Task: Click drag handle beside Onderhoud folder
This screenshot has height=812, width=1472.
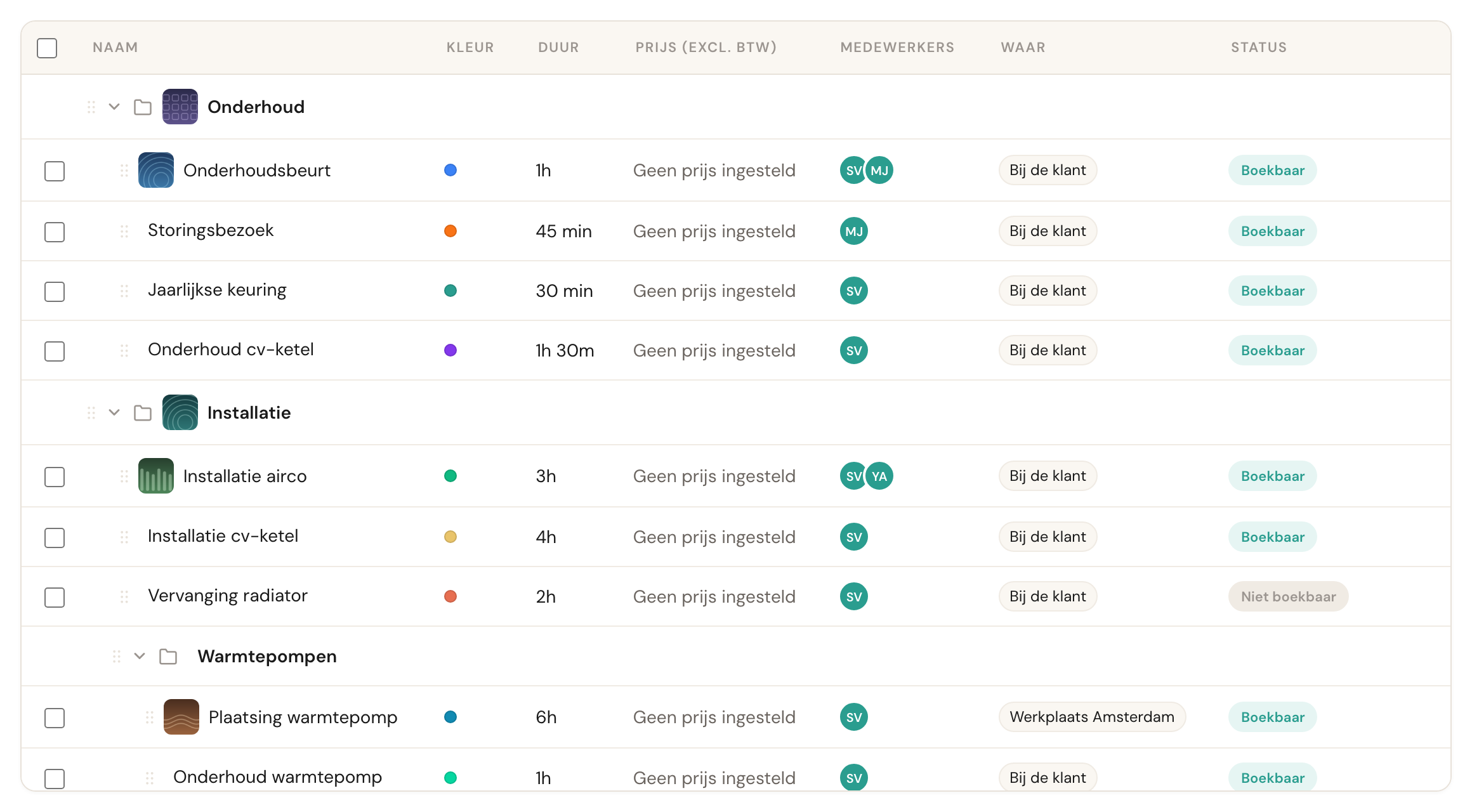Action: click(x=91, y=107)
